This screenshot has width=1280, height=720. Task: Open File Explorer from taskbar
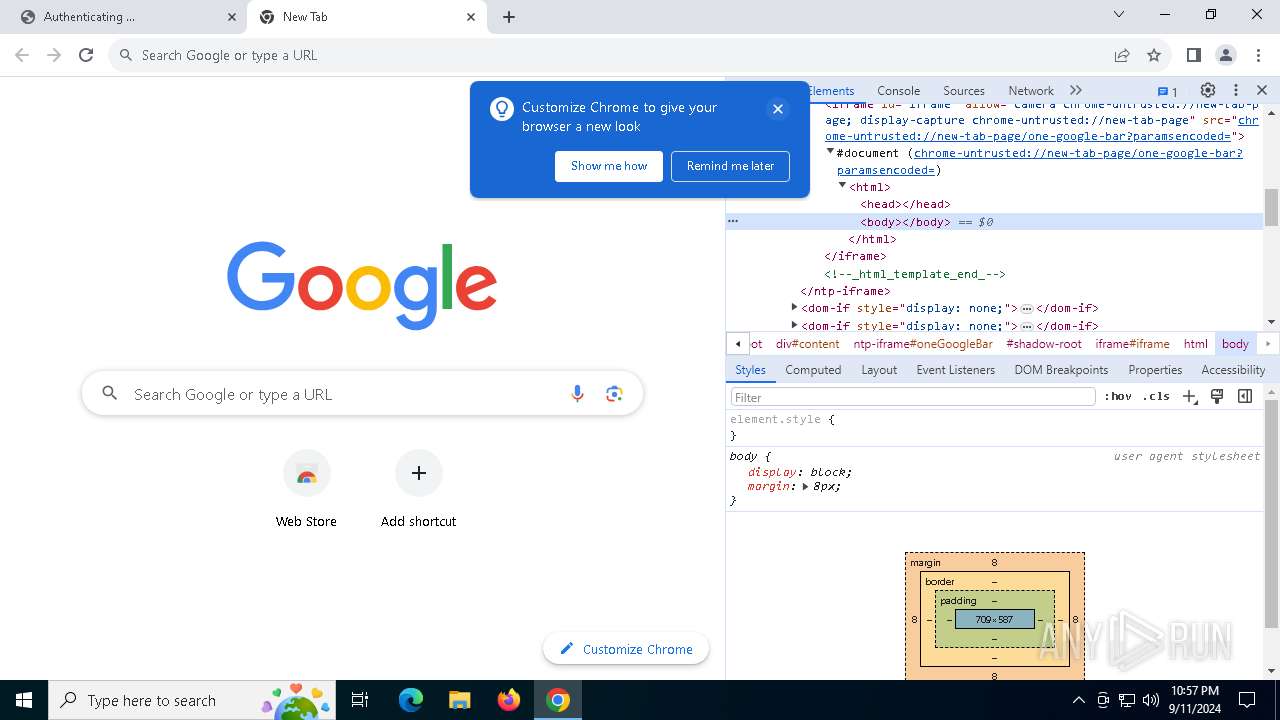pos(460,700)
